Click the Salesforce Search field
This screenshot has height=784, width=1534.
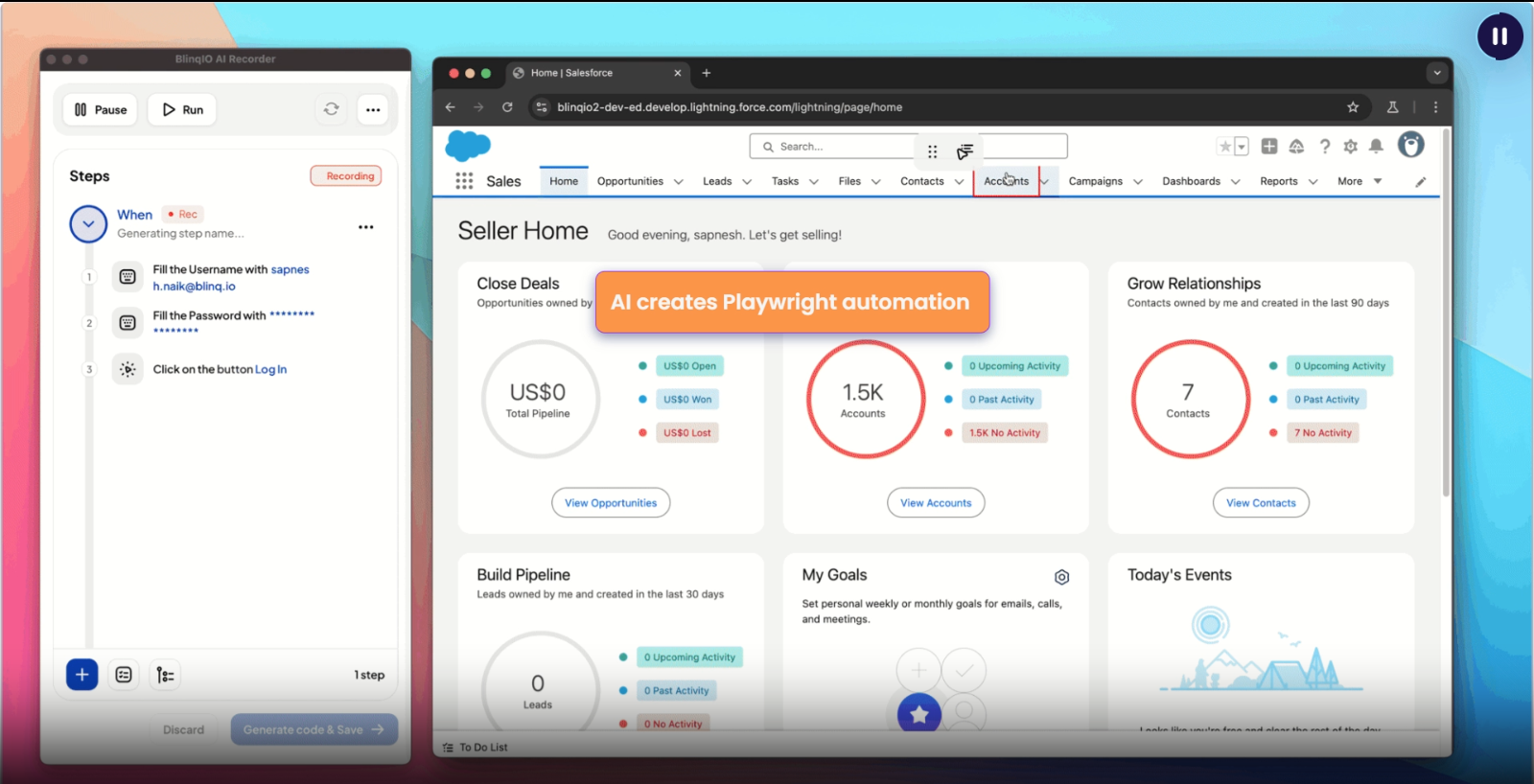coord(908,147)
